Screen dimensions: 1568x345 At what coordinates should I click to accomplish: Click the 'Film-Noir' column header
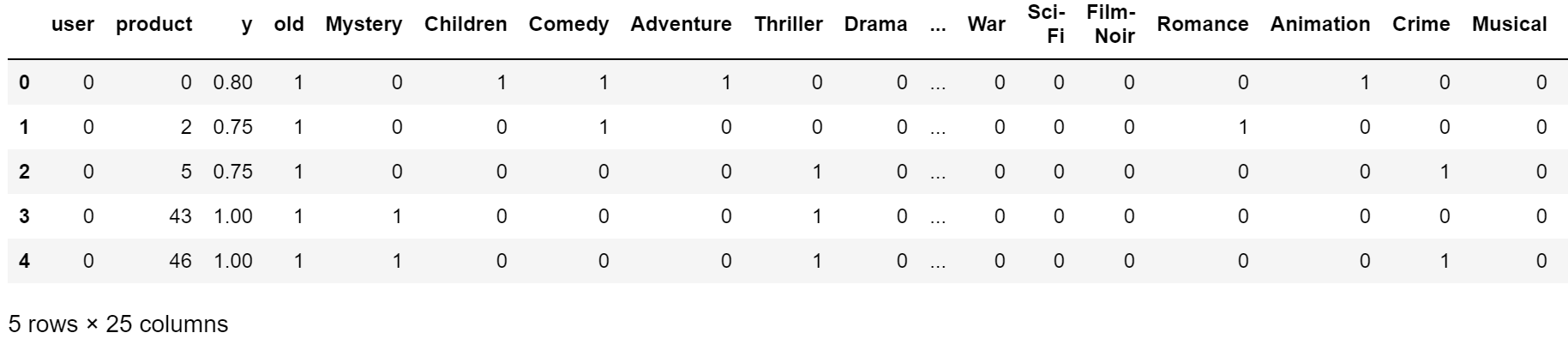[x=1110, y=24]
